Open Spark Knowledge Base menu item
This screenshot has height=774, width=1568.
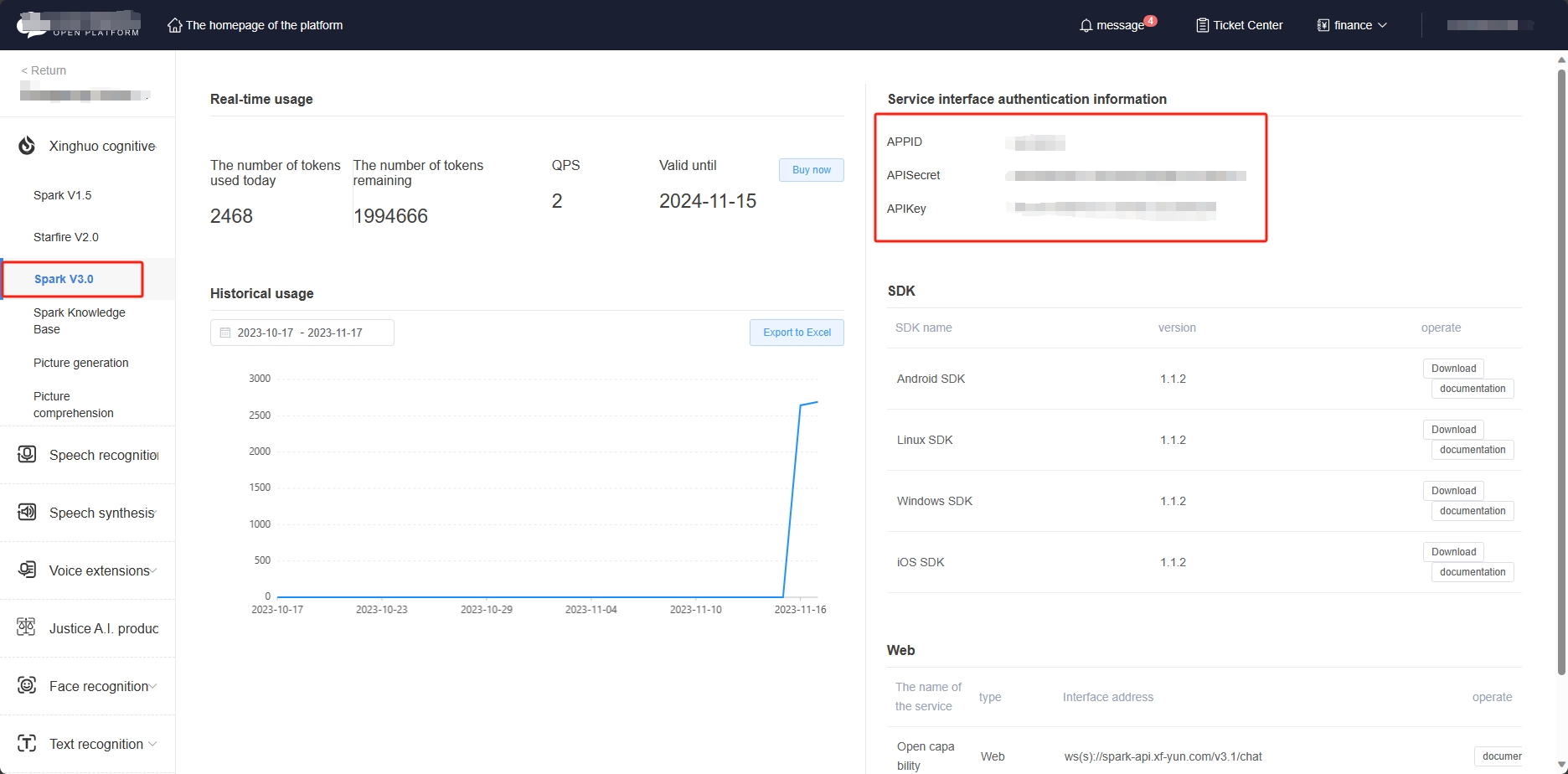80,321
